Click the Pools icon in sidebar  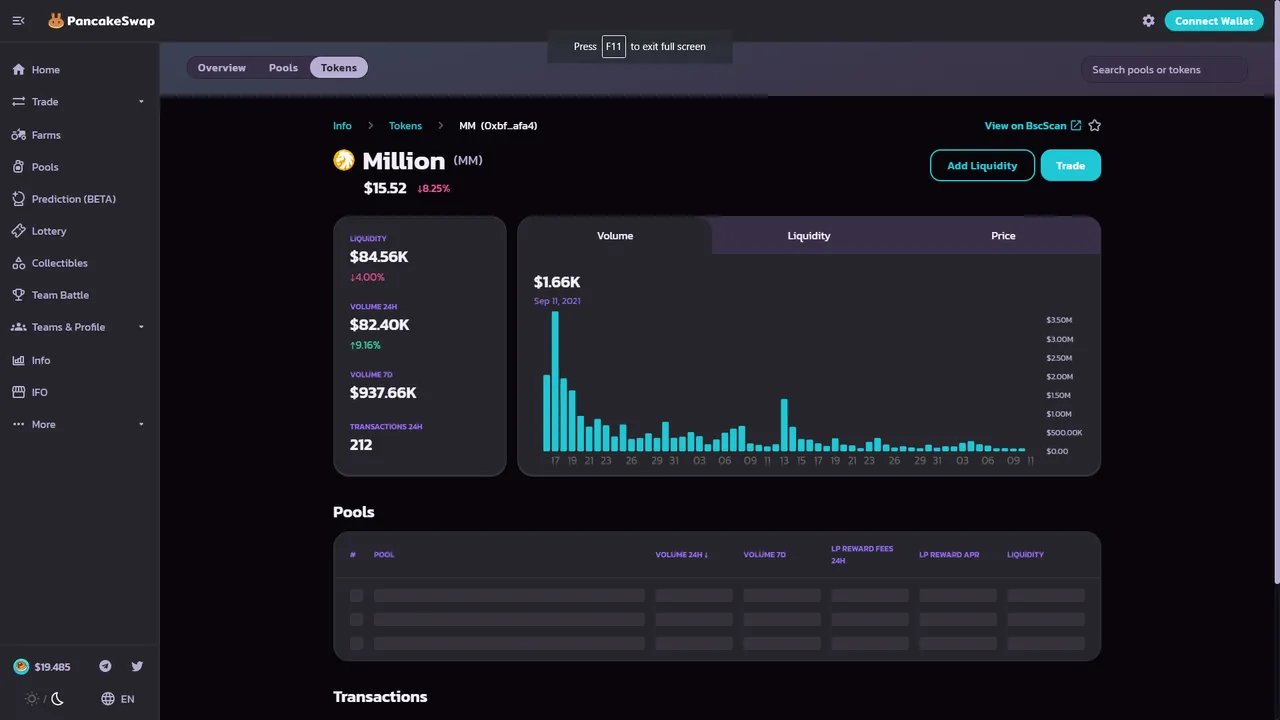tap(18, 167)
